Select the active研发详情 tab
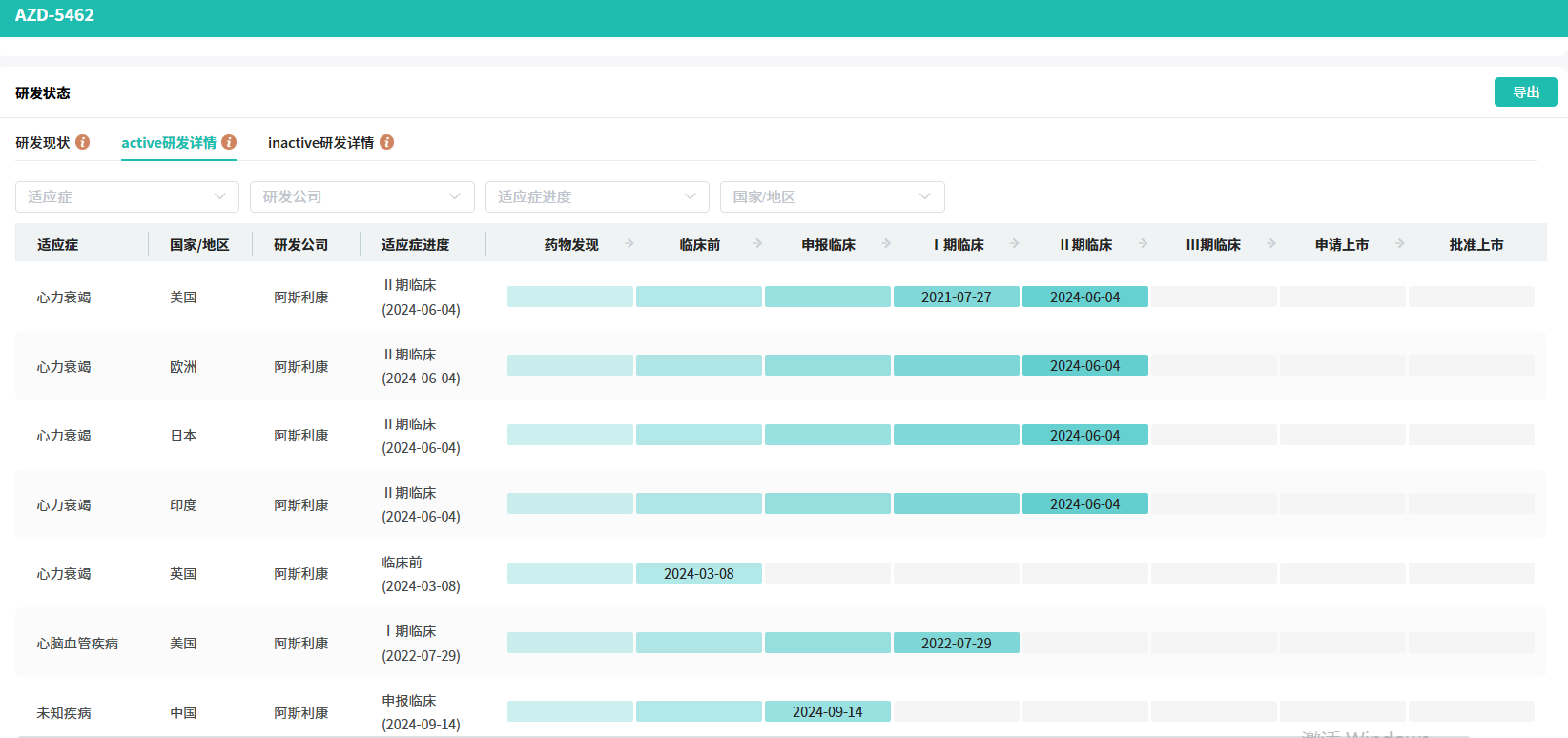 point(169,142)
